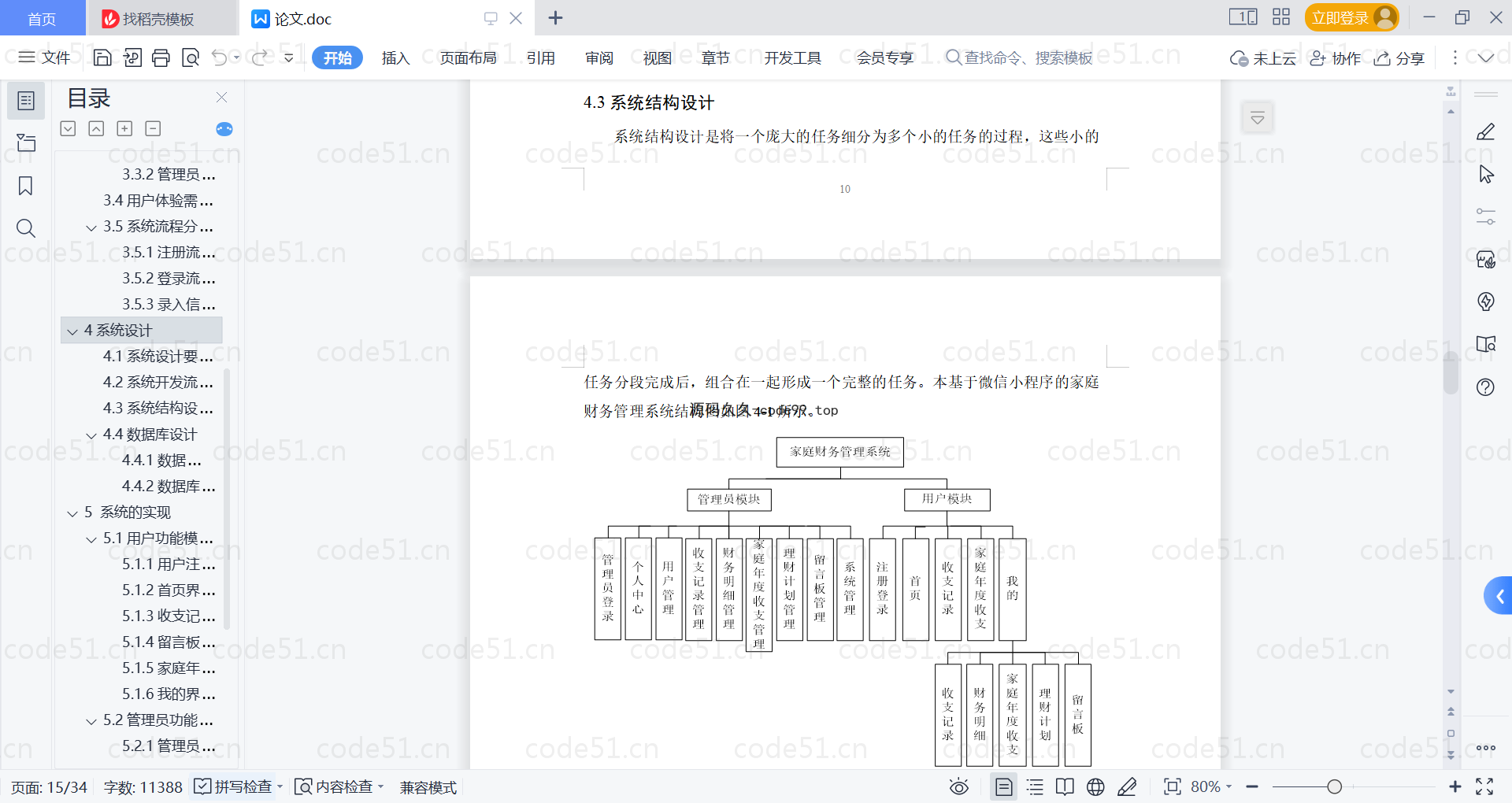Open the bookmark icon in left sidebar

(x=26, y=186)
